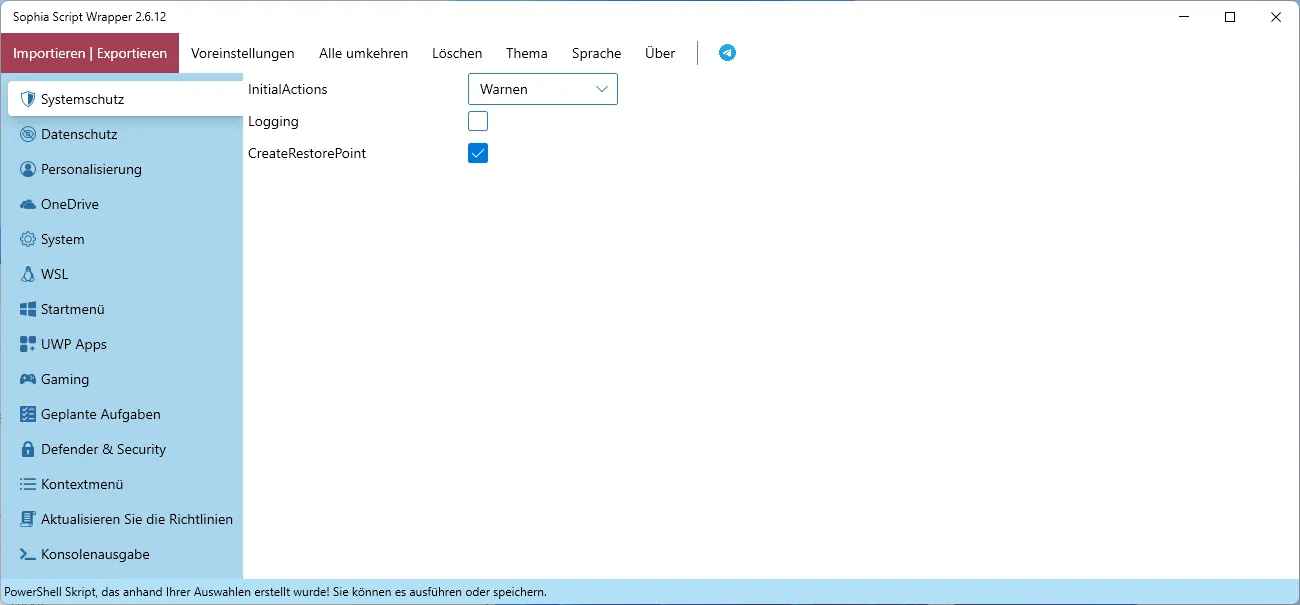Screen dimensions: 1300x605
Task: Open the Sprache menu
Action: click(597, 53)
